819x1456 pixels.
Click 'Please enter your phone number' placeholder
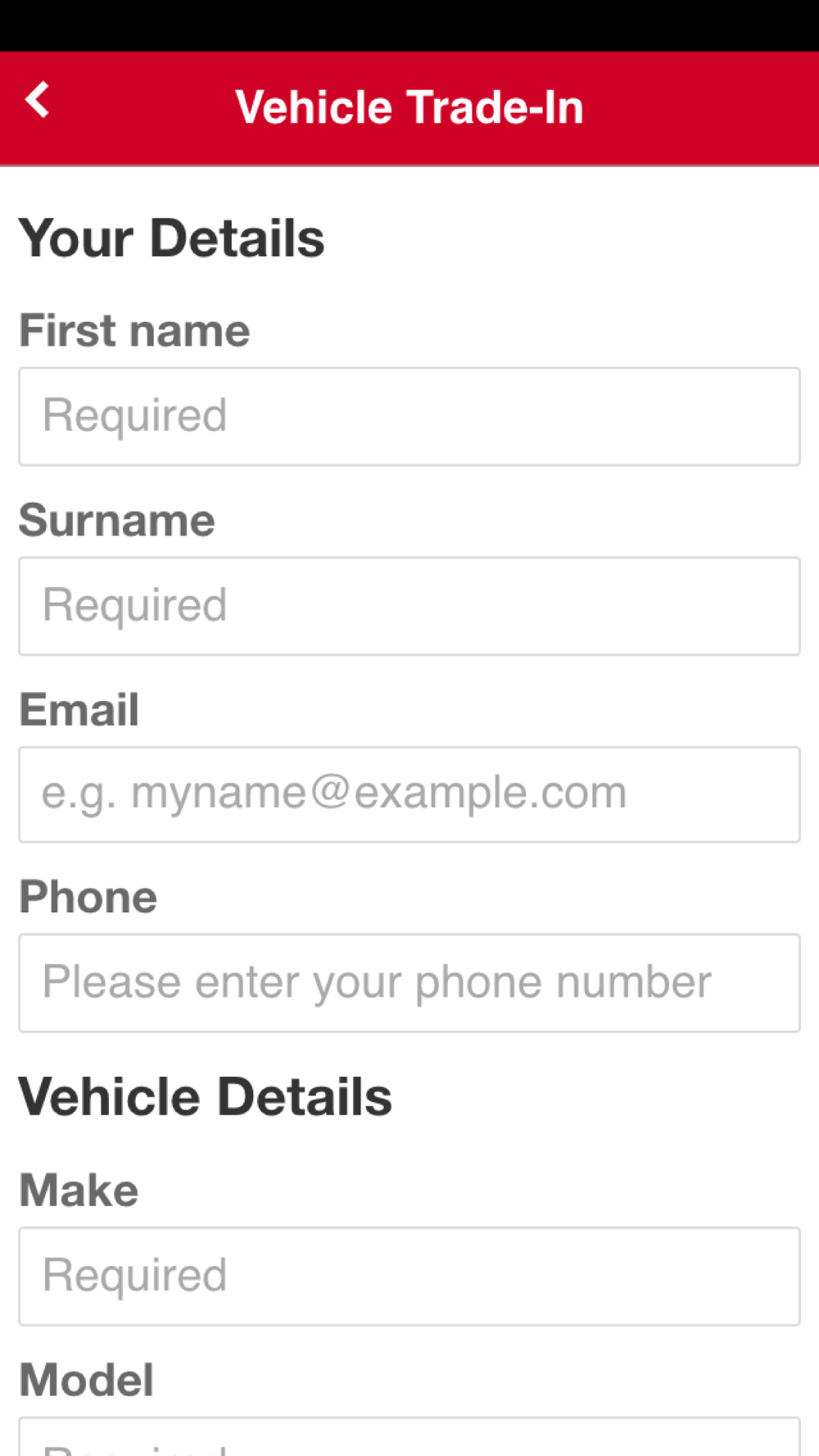point(377,982)
